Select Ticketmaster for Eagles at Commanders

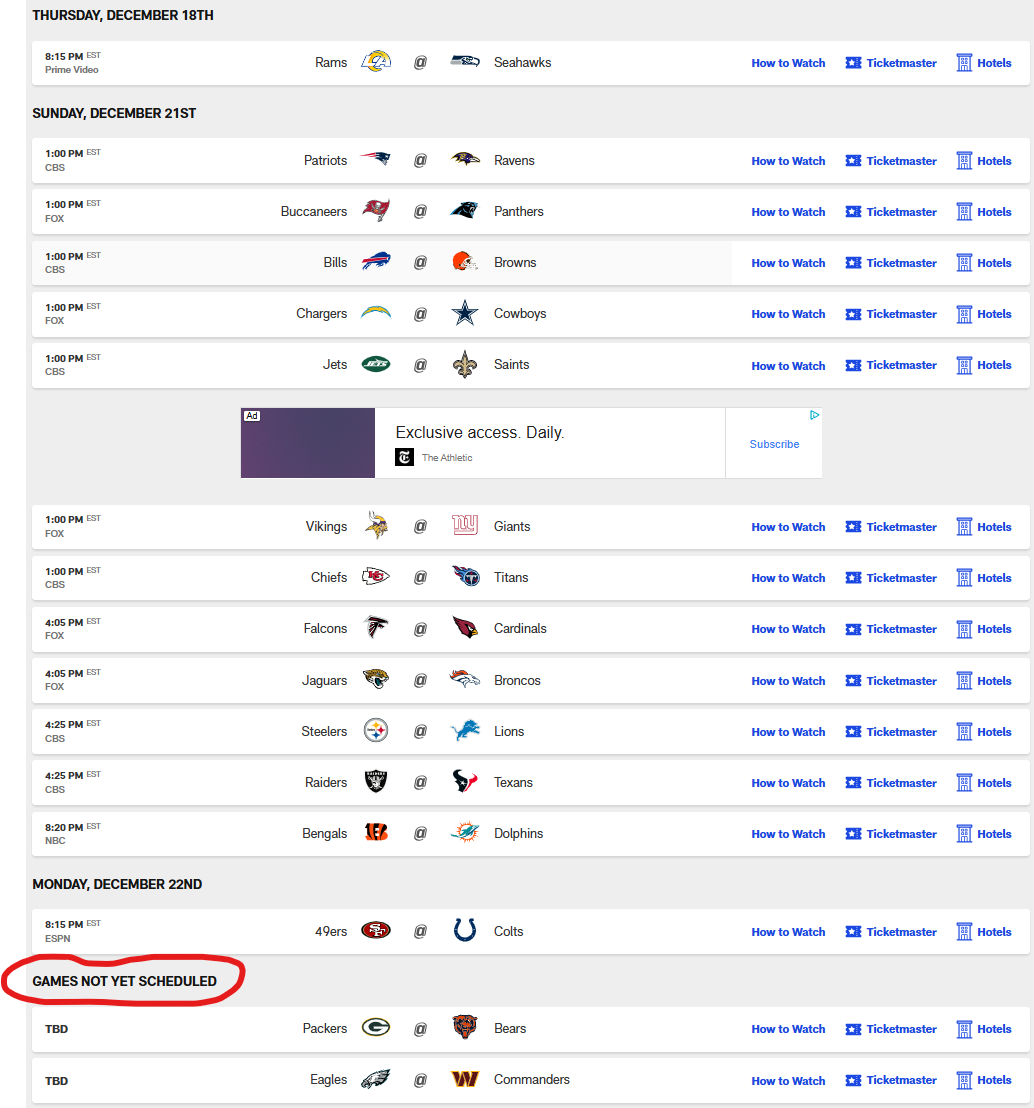point(901,1080)
